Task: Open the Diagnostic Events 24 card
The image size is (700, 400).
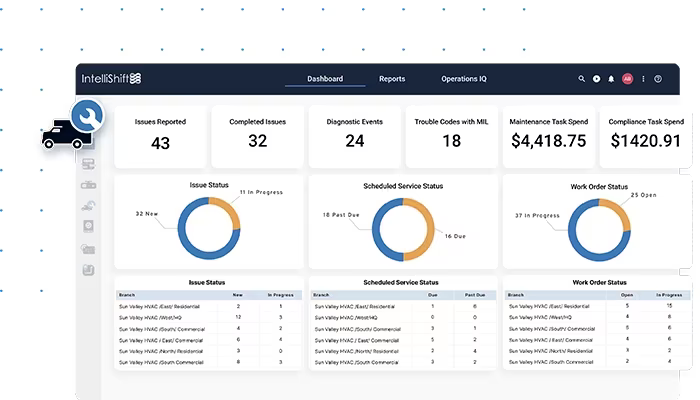Action: tap(354, 137)
